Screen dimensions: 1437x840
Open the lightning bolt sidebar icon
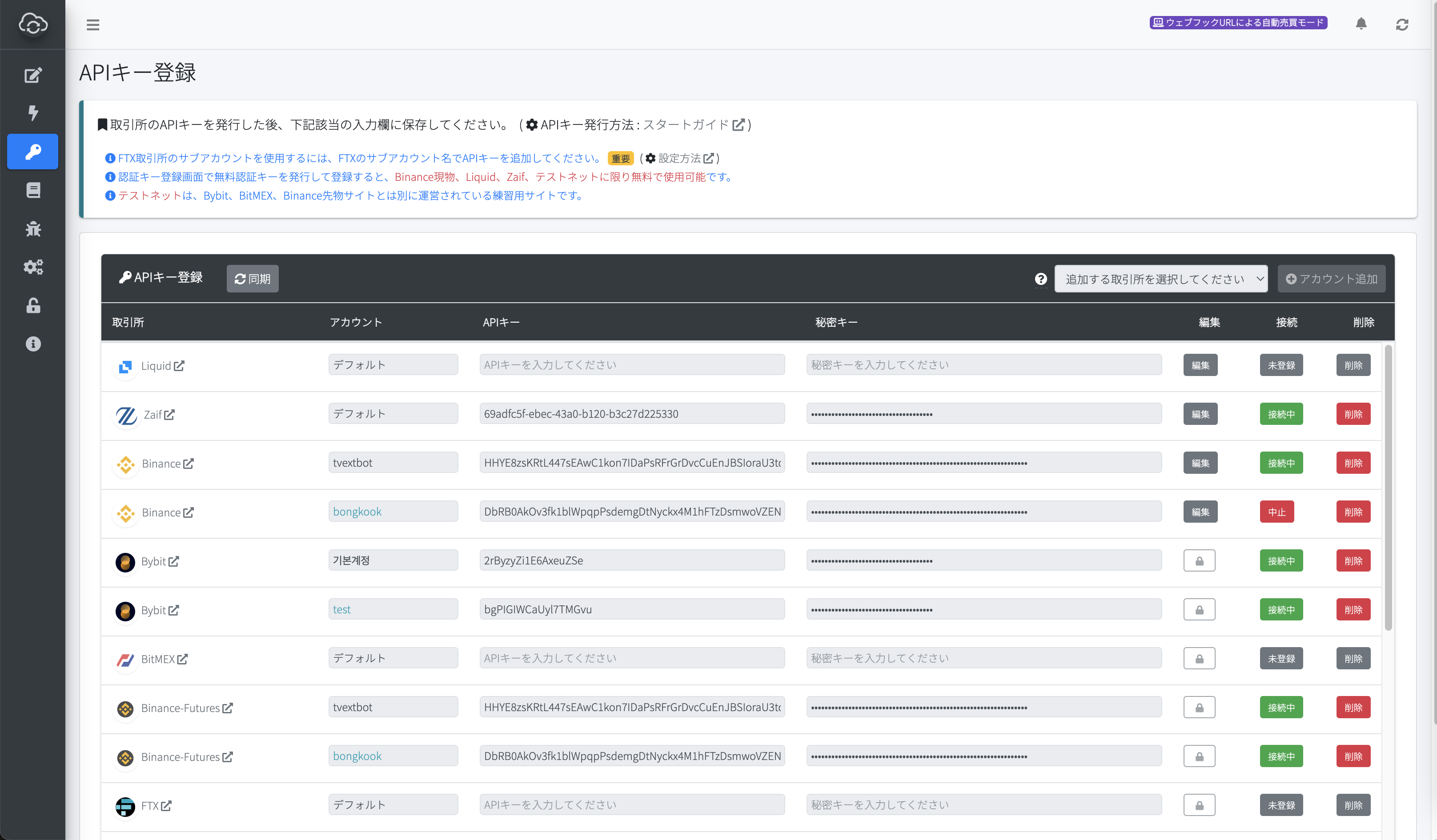click(x=33, y=113)
